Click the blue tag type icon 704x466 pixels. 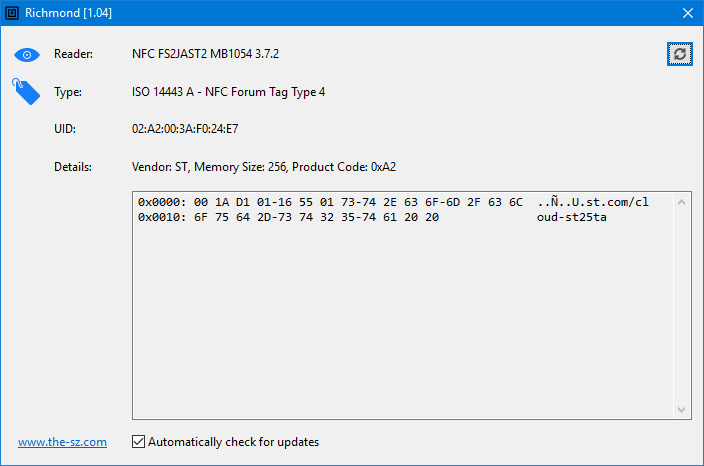tap(26, 92)
